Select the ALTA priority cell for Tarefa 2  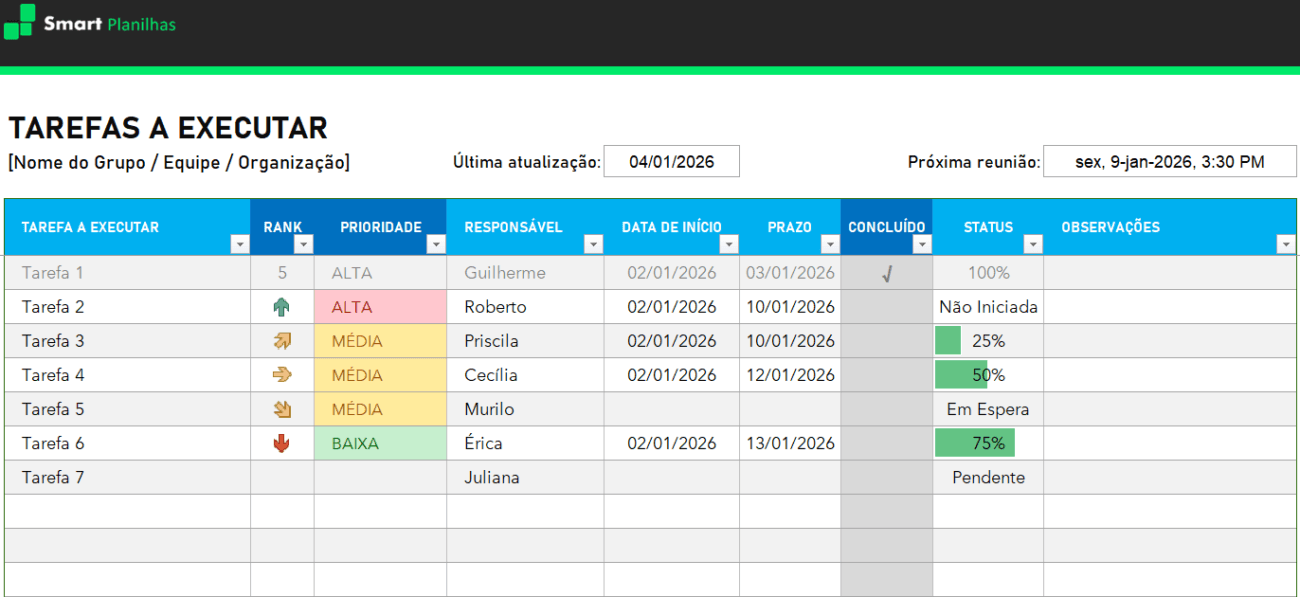380,307
